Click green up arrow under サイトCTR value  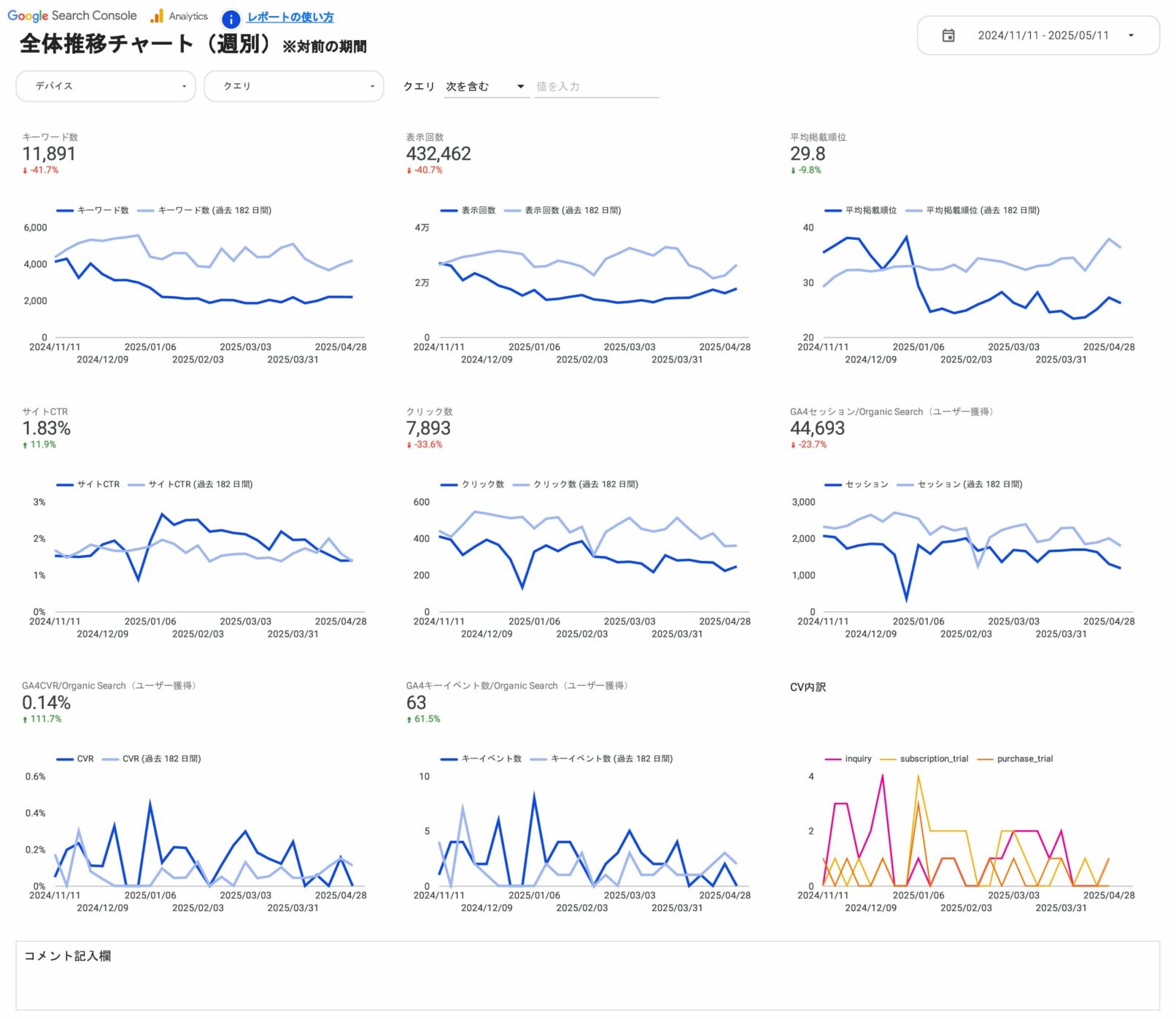pyautogui.click(x=25, y=445)
